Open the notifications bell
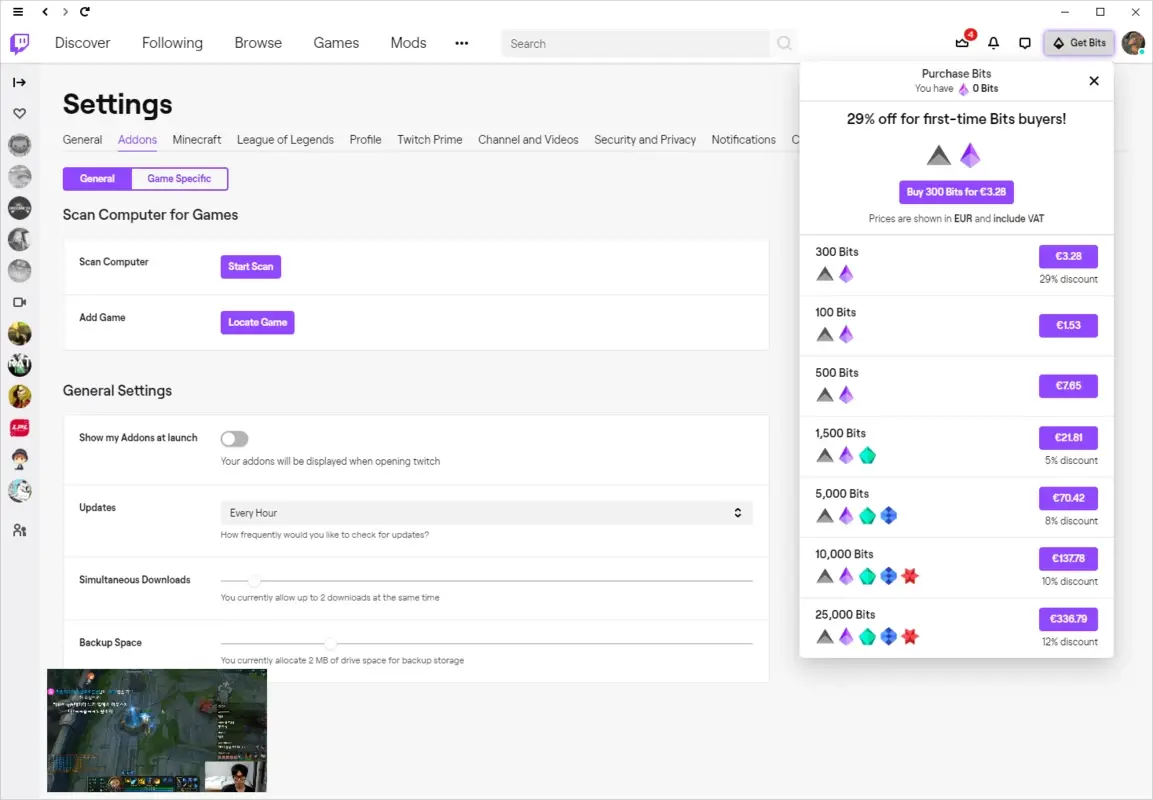1153x800 pixels. coord(993,42)
